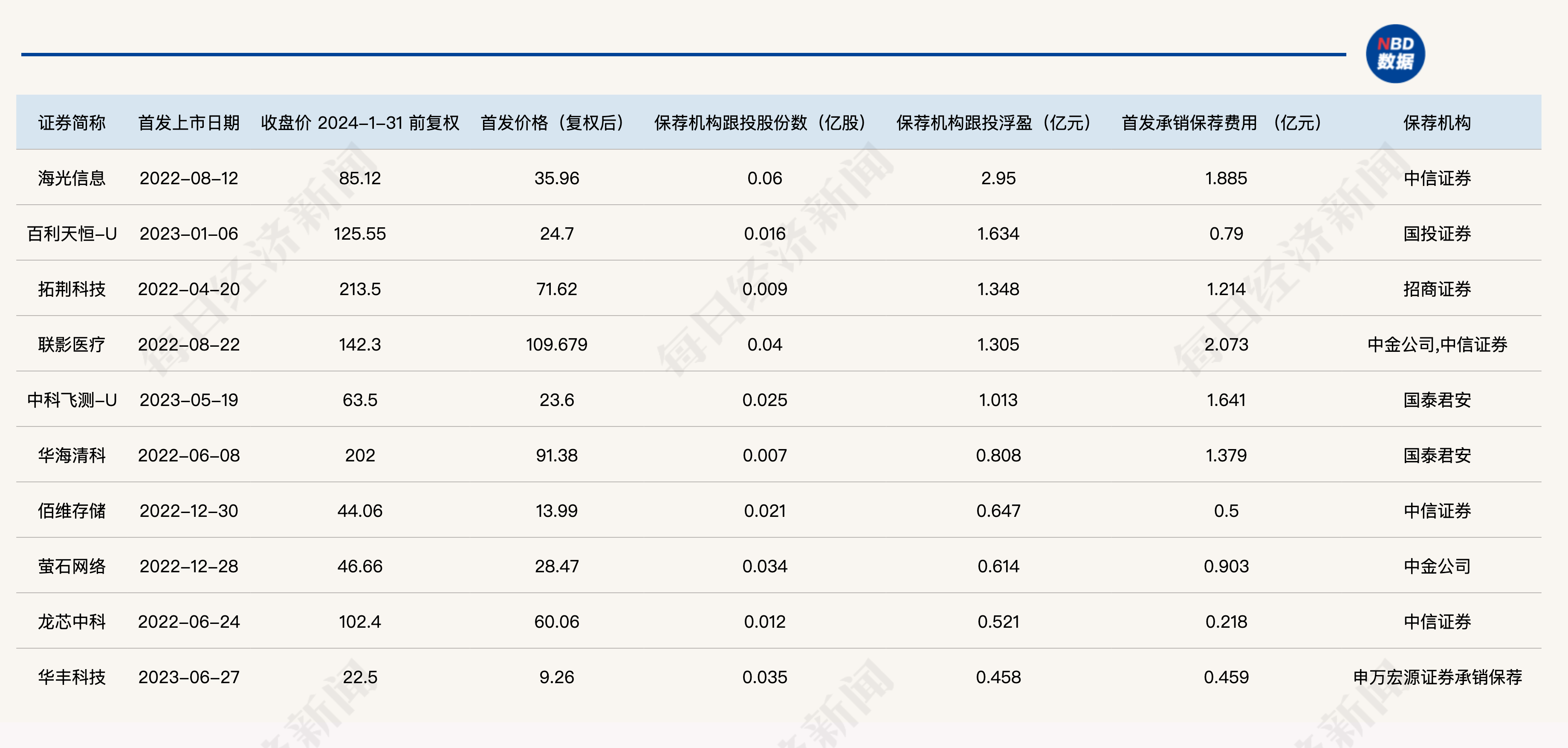Click listing date 2022-08-22
This screenshot has width=1568, height=748.
tap(189, 345)
